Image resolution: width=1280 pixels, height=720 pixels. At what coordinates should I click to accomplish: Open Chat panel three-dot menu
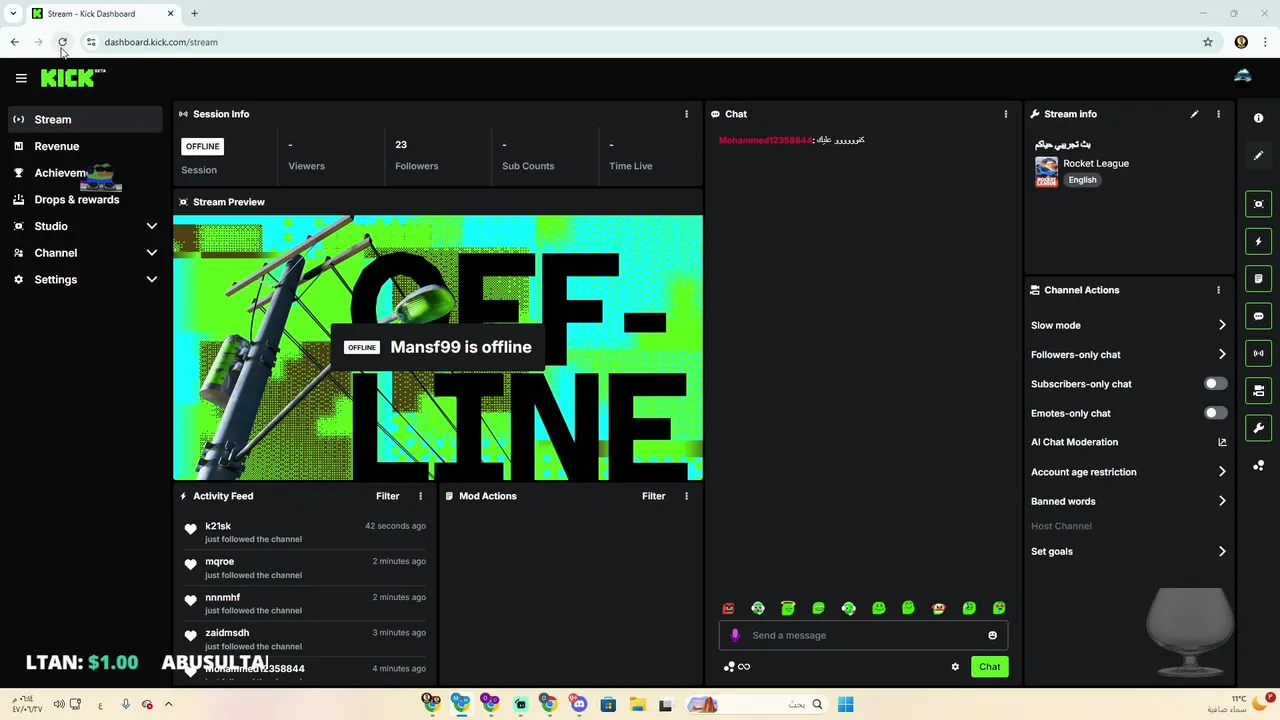pos(1006,114)
